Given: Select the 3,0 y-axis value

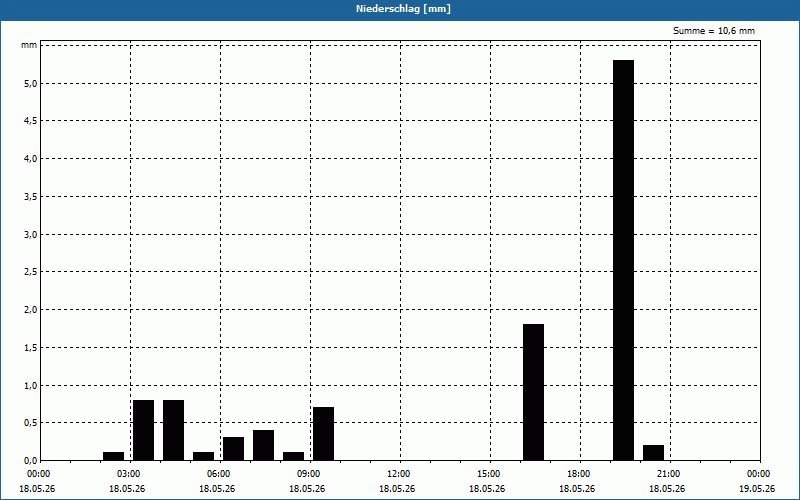Looking at the screenshot, I should pos(31,234).
